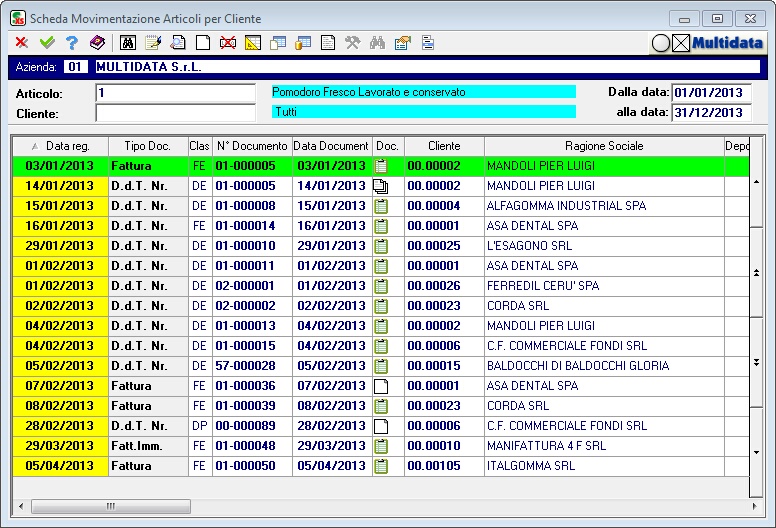
Task: Click the boxed black binoculars search icon
Action: coord(128,43)
